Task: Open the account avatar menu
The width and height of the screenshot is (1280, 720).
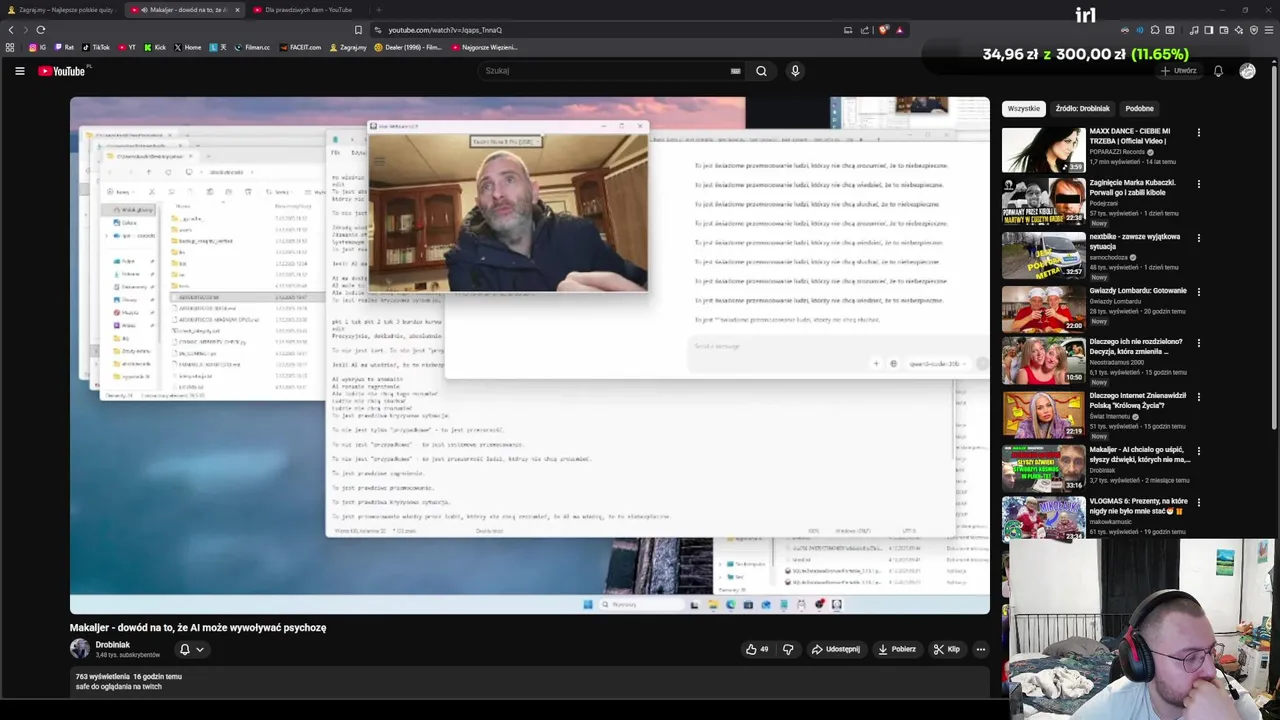Action: 1247,71
